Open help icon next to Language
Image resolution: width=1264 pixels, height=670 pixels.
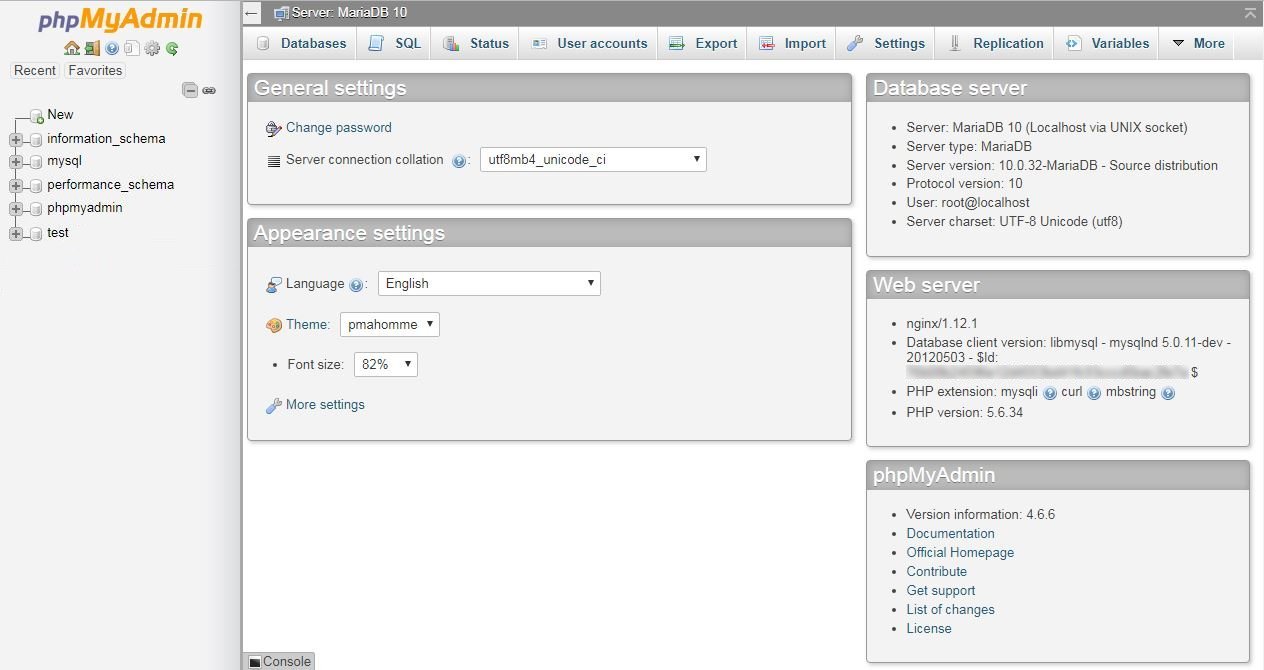point(356,285)
